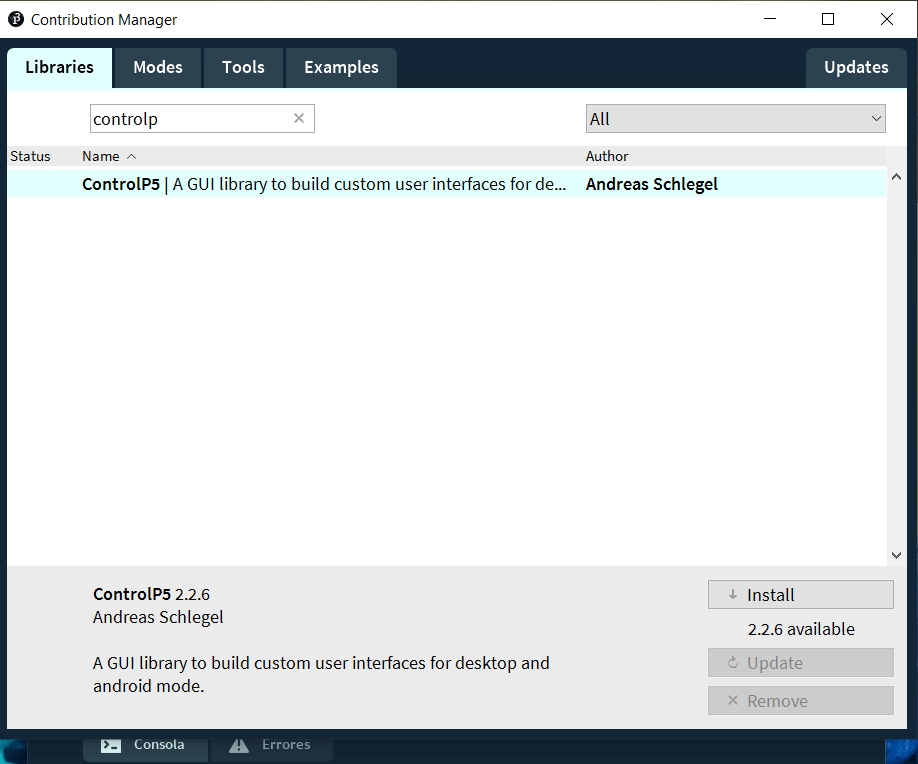918x764 pixels.
Task: Click the ControlP5 2.2.6 title in details
Action: pos(151,594)
